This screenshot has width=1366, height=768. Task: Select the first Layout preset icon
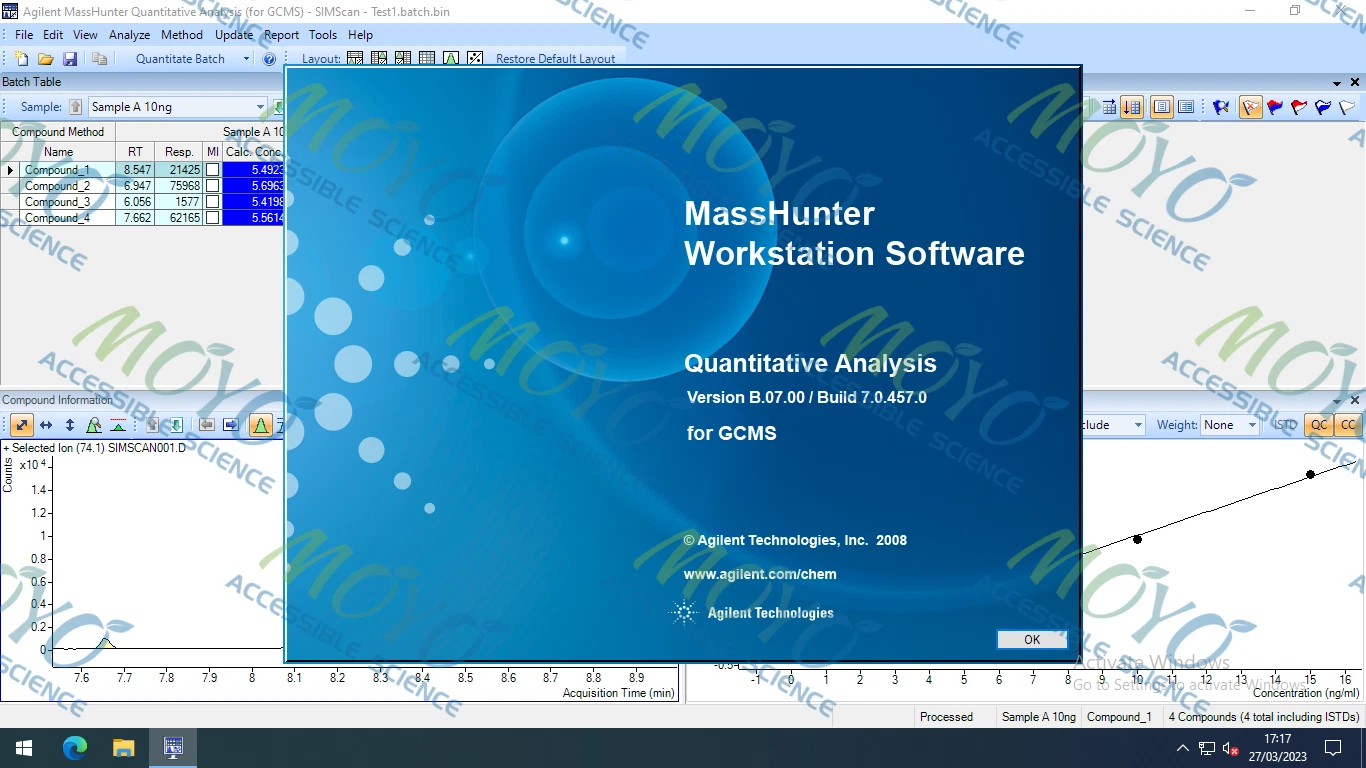[355, 59]
